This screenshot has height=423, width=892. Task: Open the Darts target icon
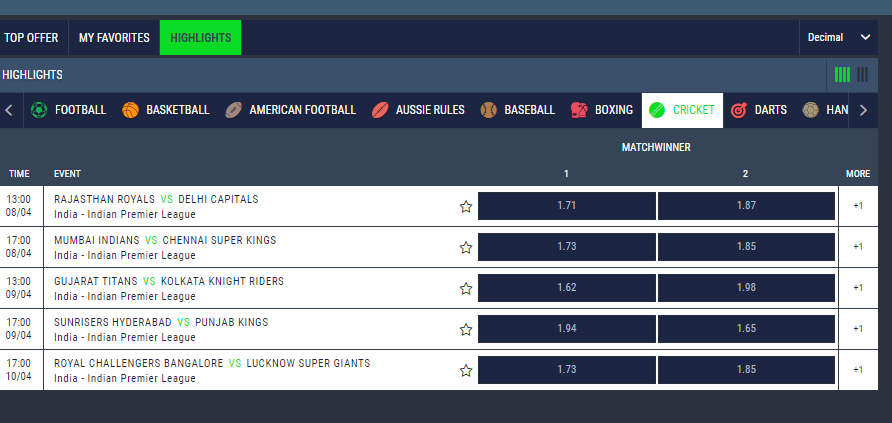click(x=738, y=110)
